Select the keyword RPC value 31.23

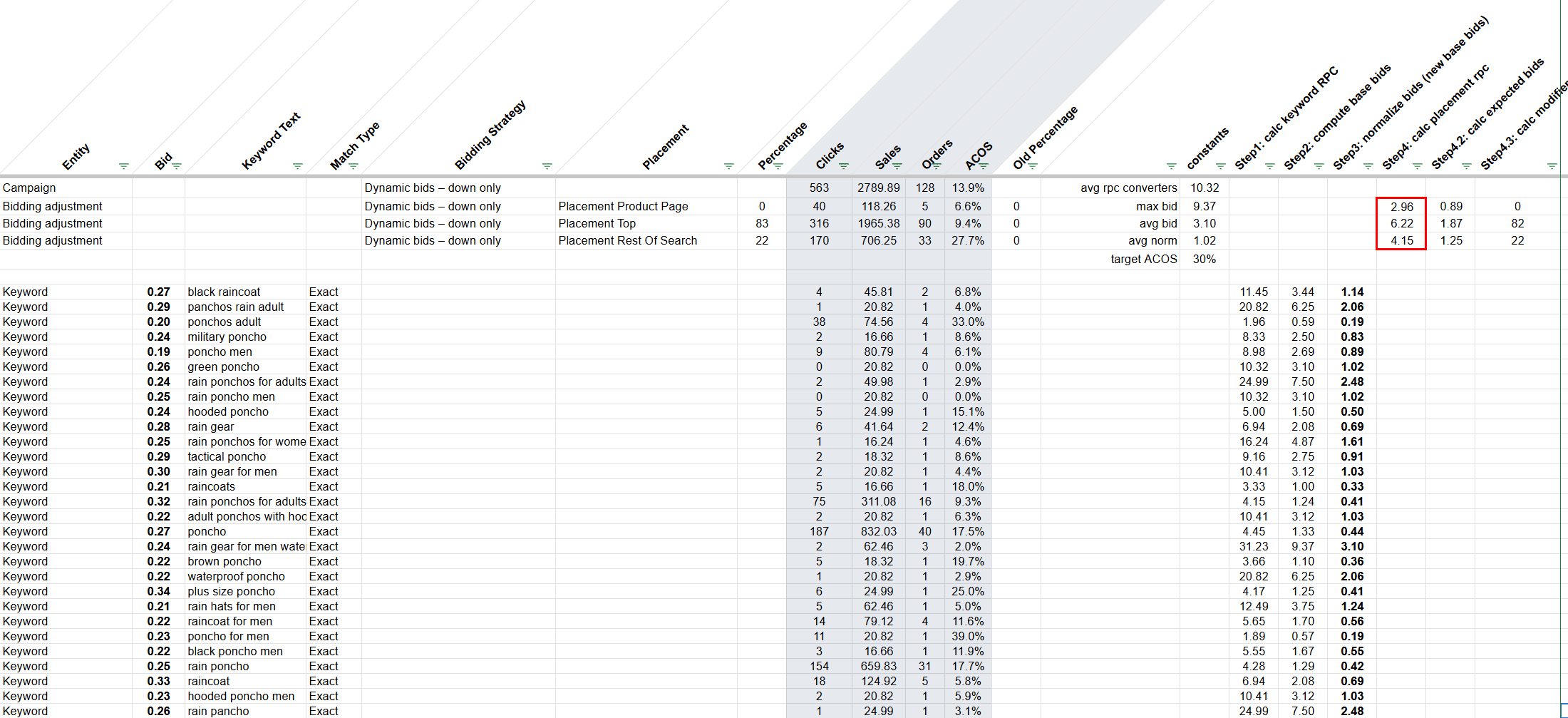[1254, 546]
